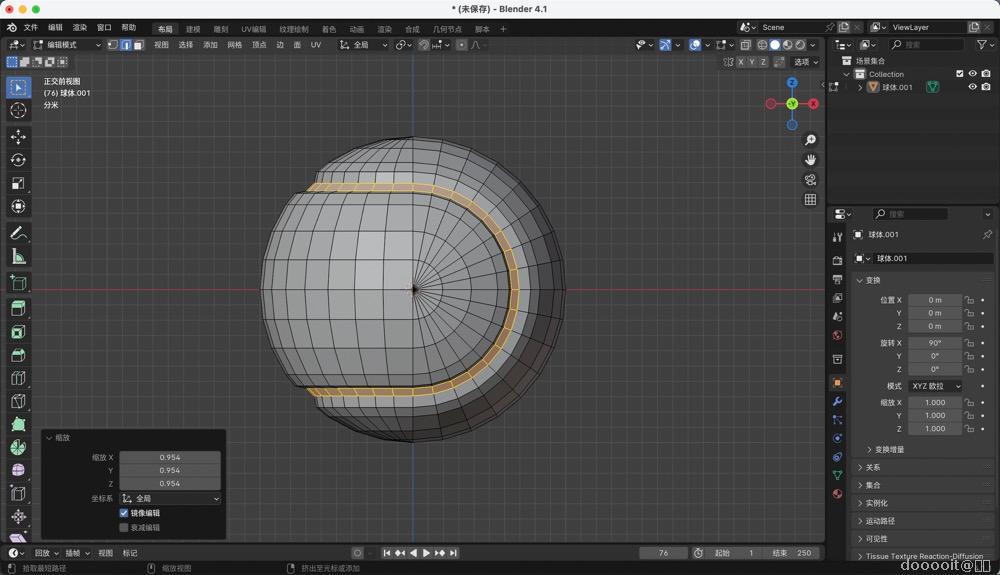This screenshot has height=575, width=1000.
Task: Switch to the UV编辑 workspace tab
Action: [253, 29]
